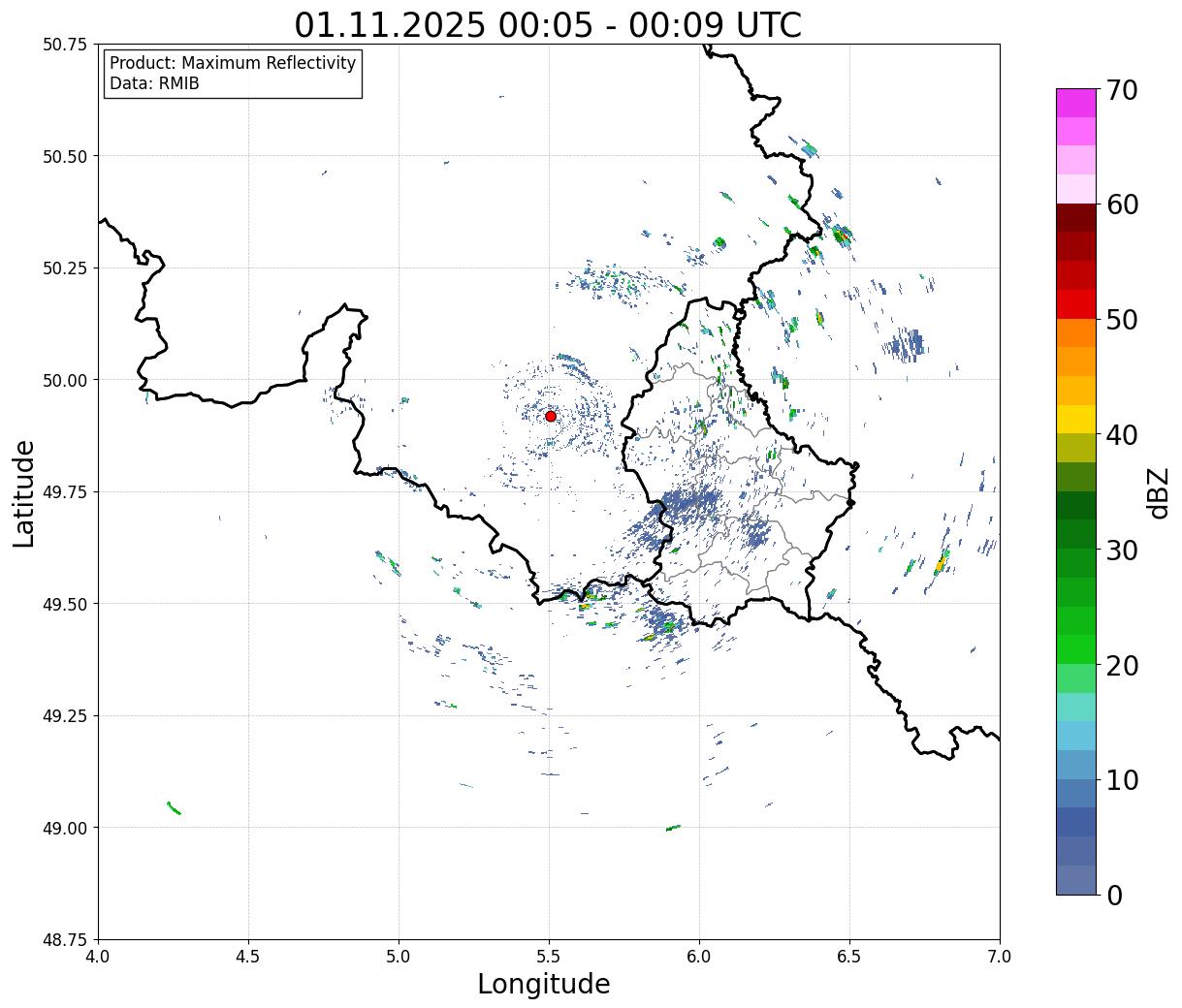This screenshot has width=1182, height=1008.
Task: Select the 'Product: Maximum Reflectivity' legend text
Action: [233, 63]
